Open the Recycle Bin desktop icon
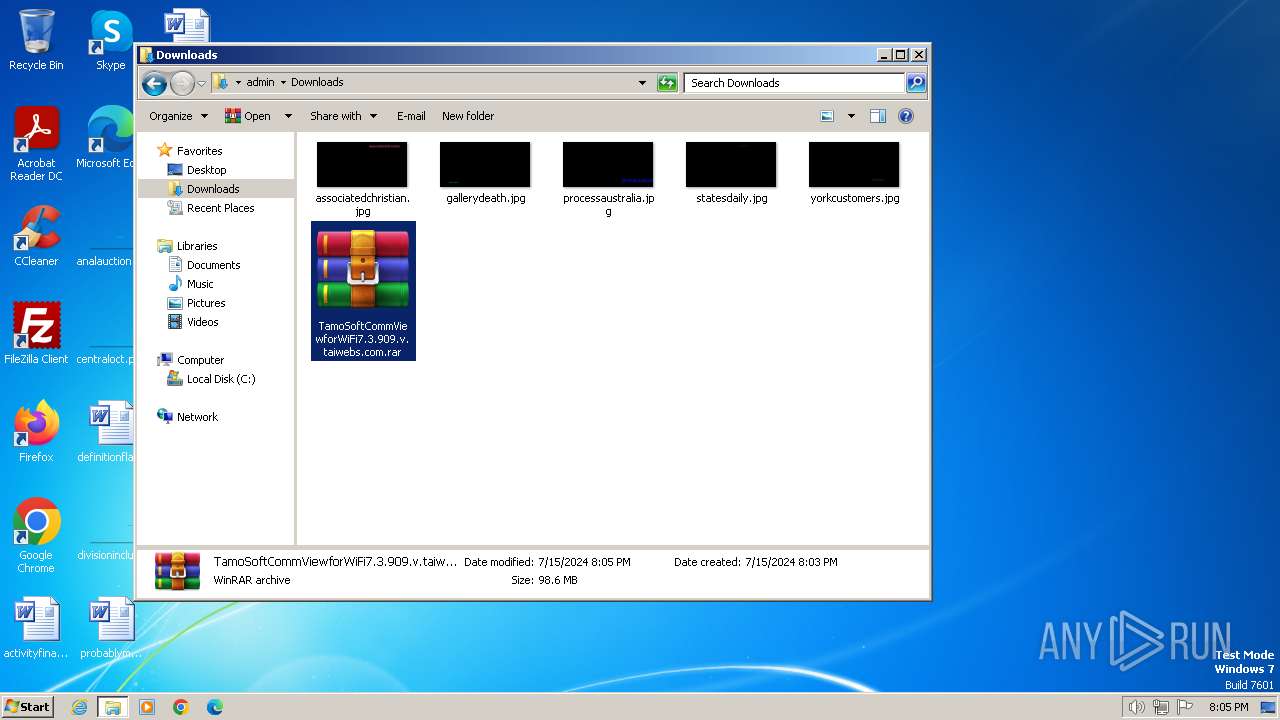Screen dimensions: 1280x720 [36, 40]
